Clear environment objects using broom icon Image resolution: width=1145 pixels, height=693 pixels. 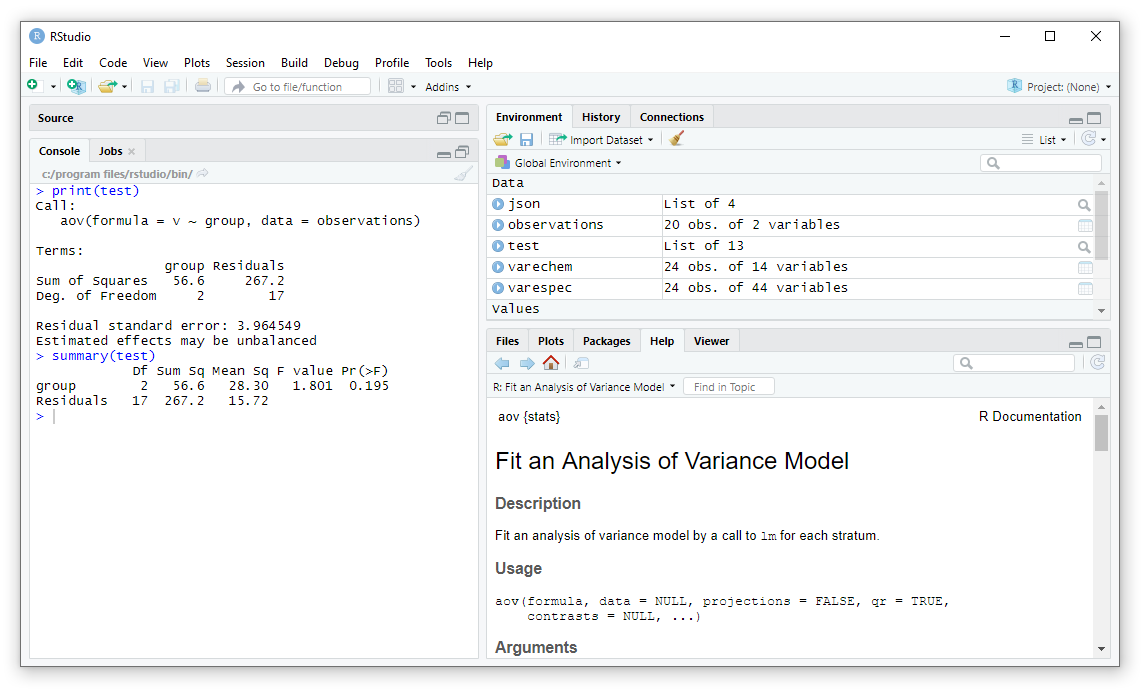[x=677, y=140]
